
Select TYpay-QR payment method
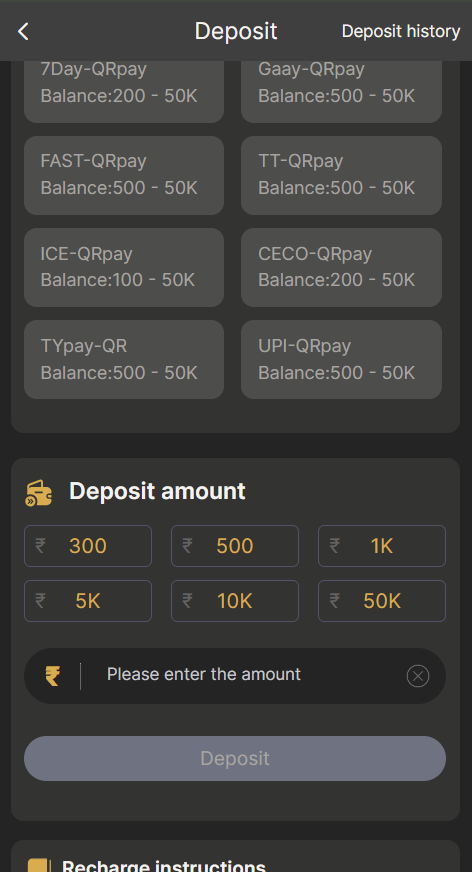[x=123, y=359]
